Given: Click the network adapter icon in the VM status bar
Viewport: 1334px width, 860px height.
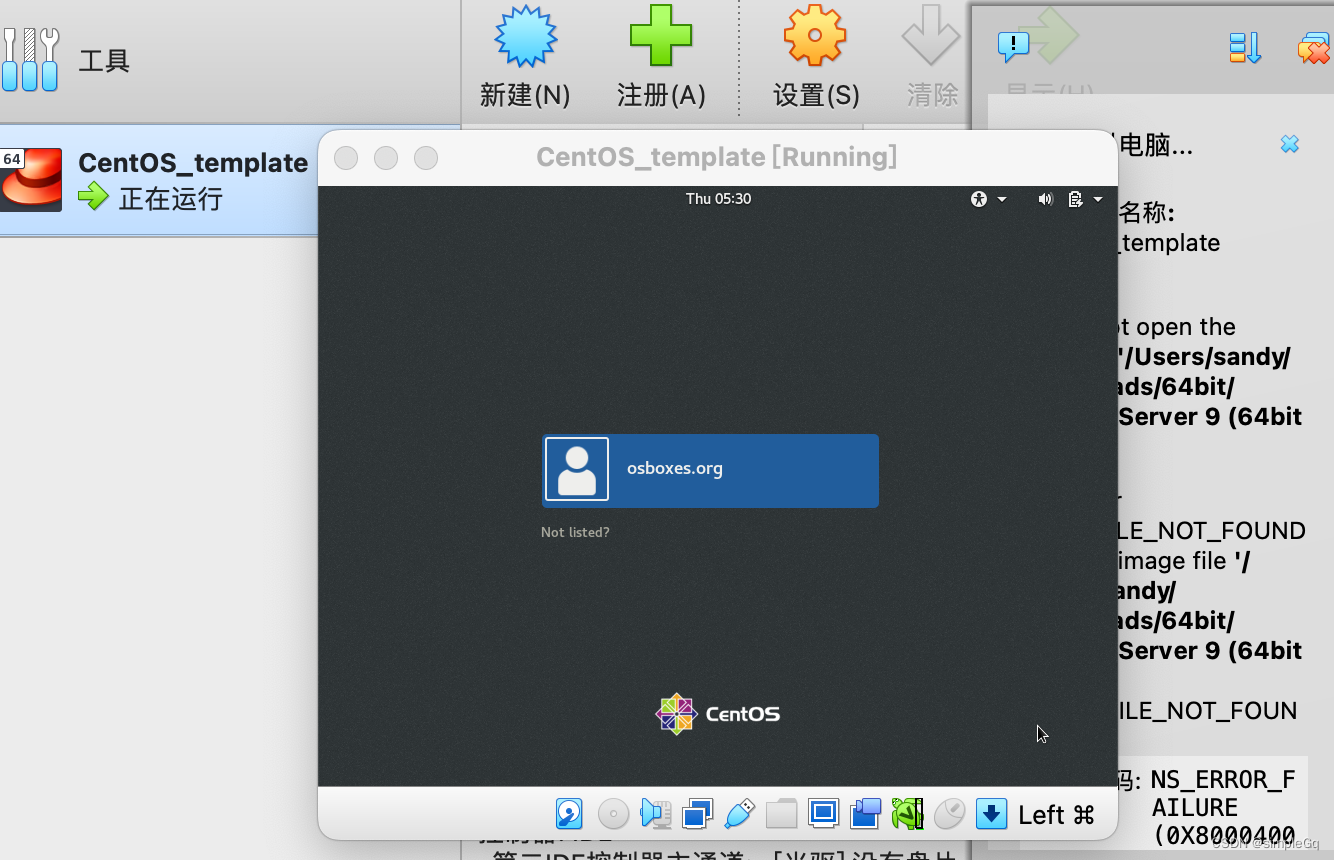Looking at the screenshot, I should tap(697, 814).
